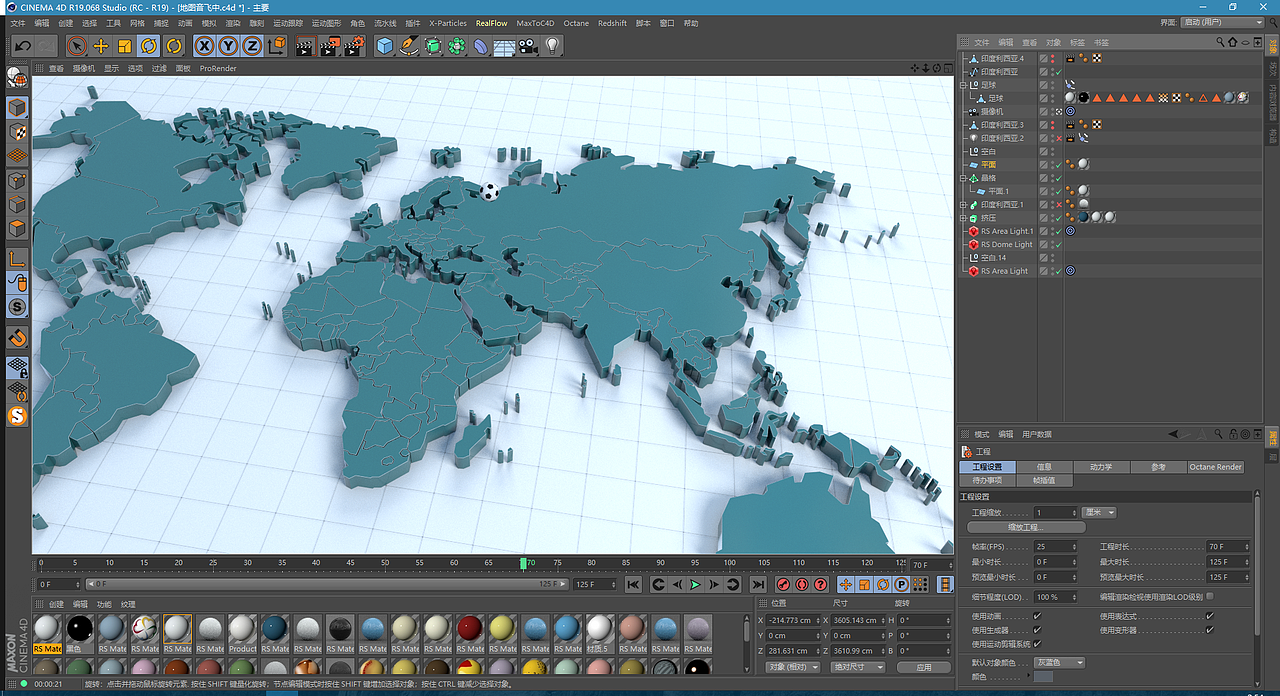Select the Live Selection arrow tool
The width and height of the screenshot is (1280, 696).
pos(77,46)
